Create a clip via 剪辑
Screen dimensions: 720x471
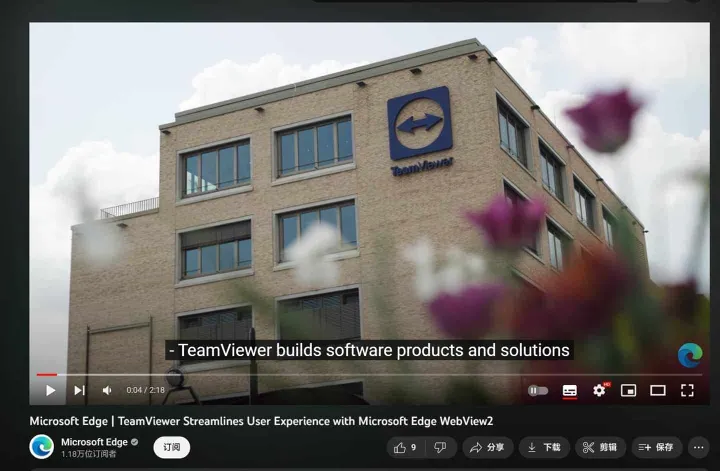[600, 448]
